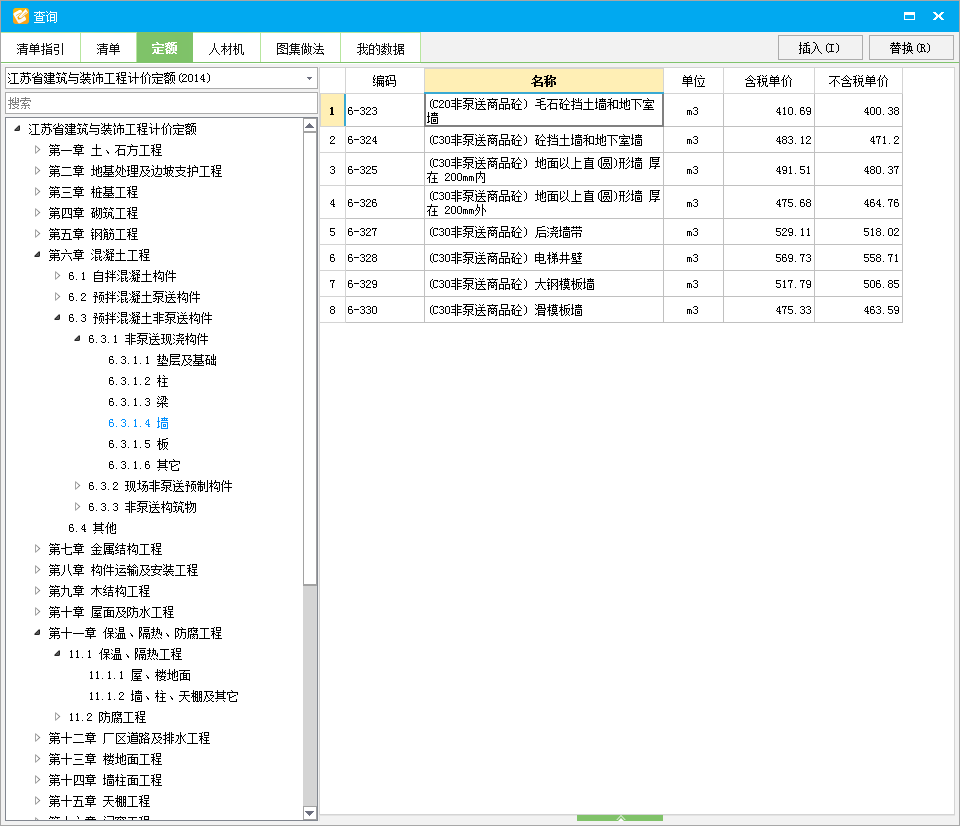Switch to the 清单指引 tab
Screen dimensions: 960x826
40,48
